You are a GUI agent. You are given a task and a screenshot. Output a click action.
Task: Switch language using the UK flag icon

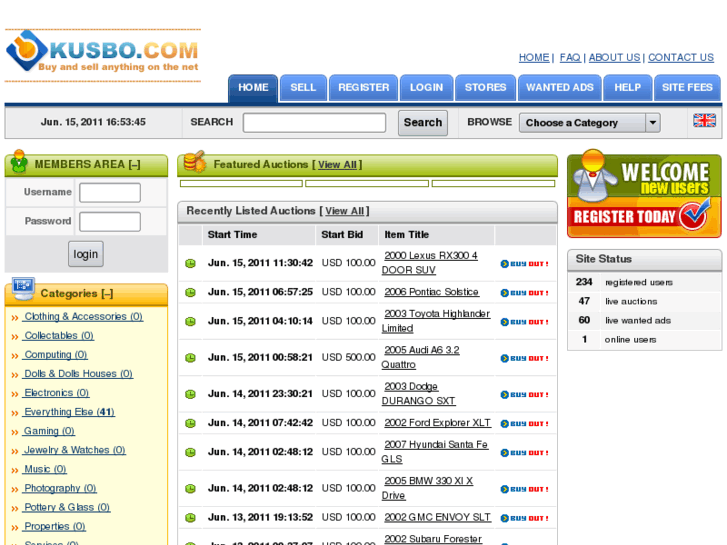click(704, 121)
